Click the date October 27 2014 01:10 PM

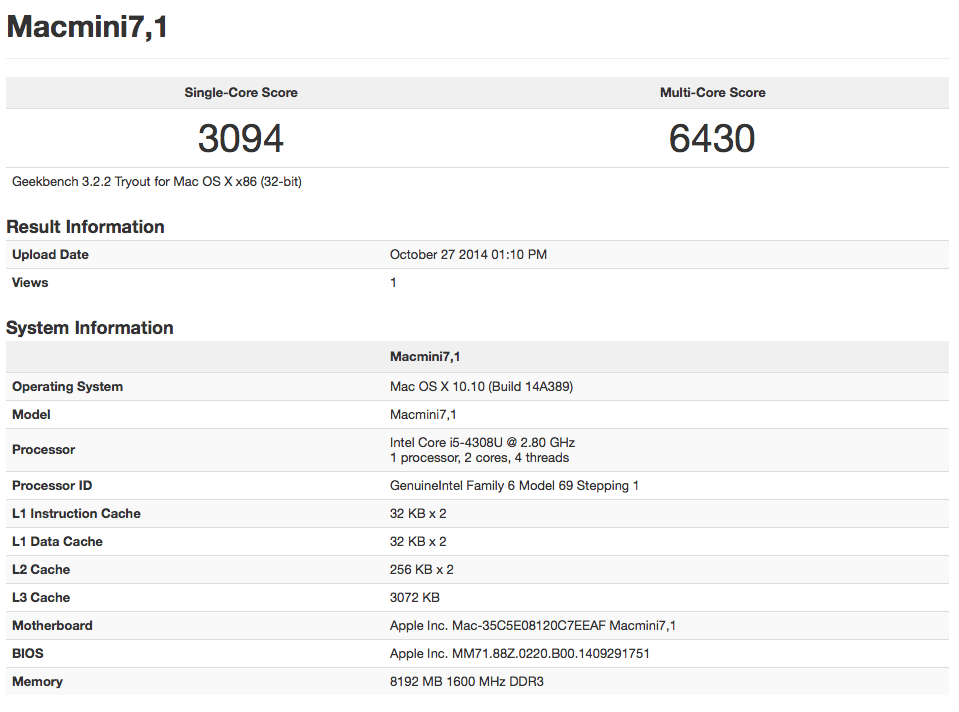pyautogui.click(x=468, y=254)
